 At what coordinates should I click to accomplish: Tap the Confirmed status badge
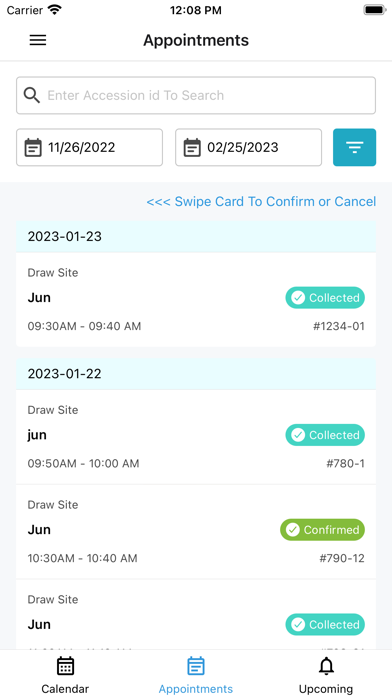tap(322, 530)
